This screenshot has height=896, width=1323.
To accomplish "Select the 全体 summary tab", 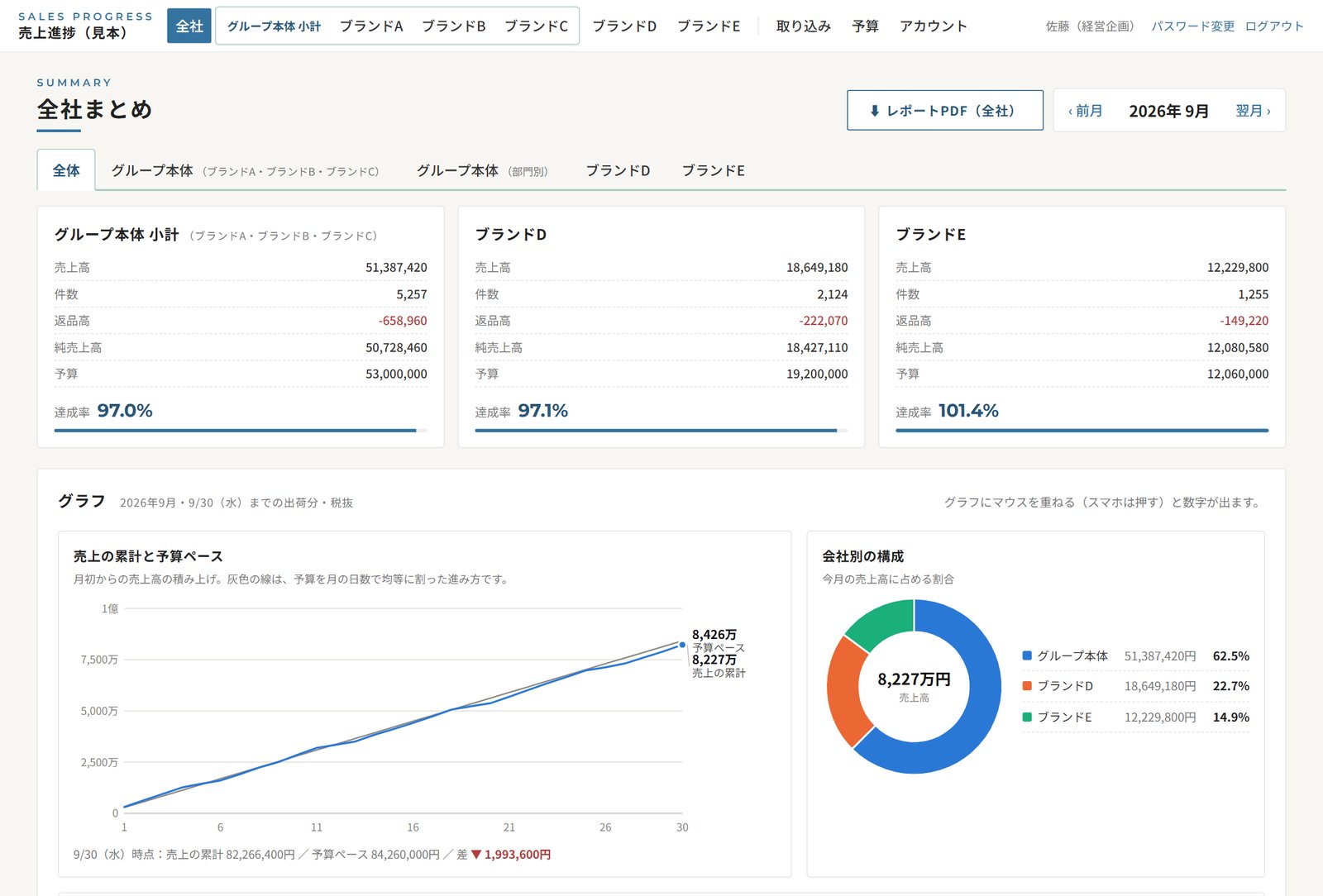I will click(66, 170).
